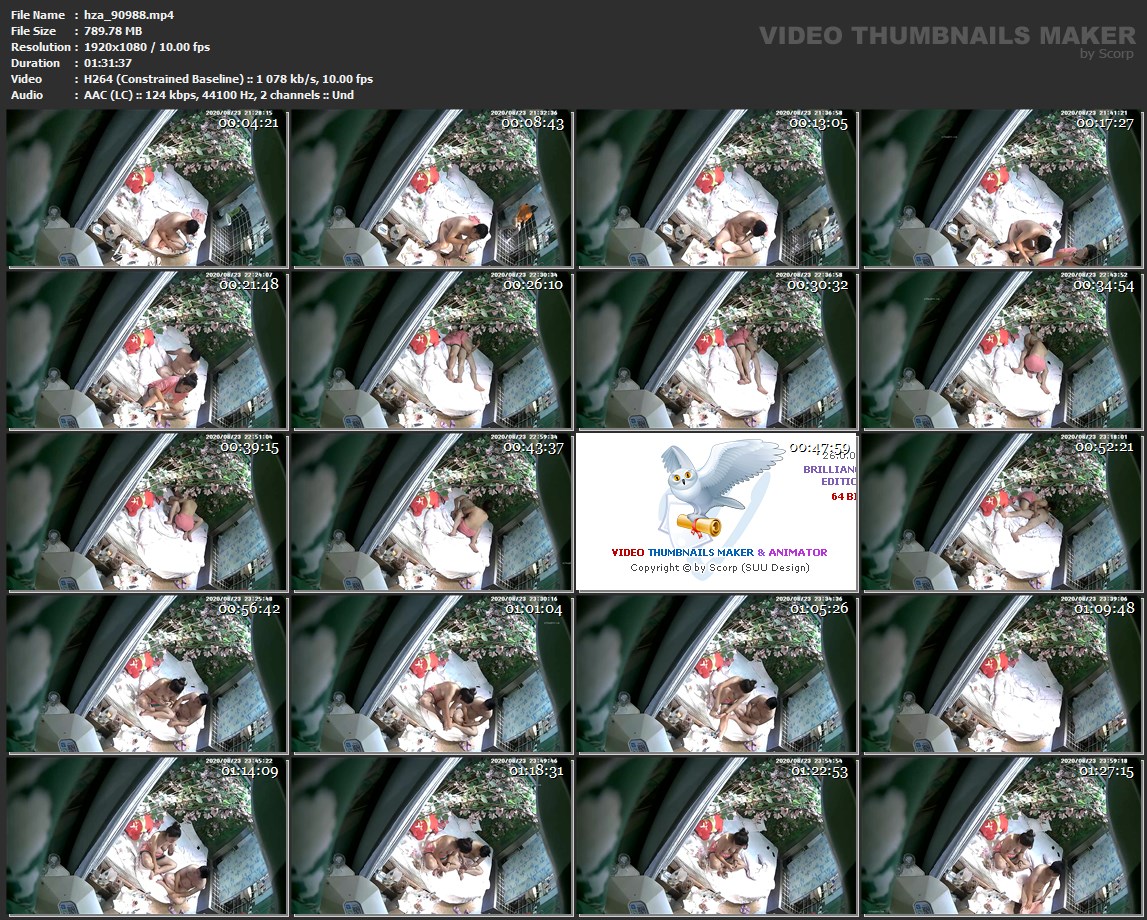Click the file name hza_90988.mp4
The width and height of the screenshot is (1147, 920).
click(x=129, y=15)
